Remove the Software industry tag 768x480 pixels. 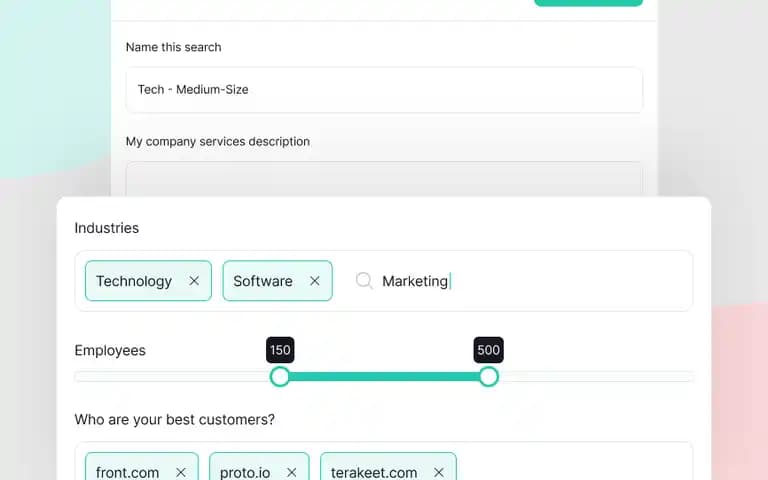[314, 281]
